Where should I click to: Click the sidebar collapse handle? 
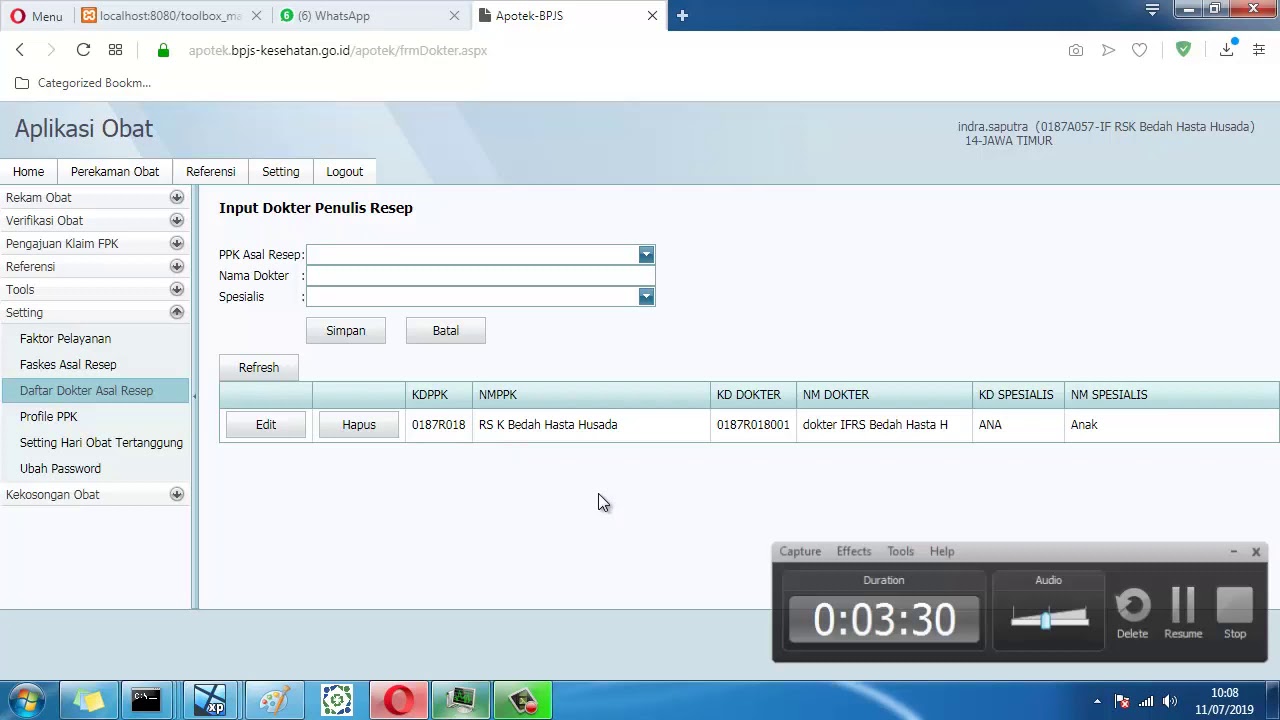(194, 397)
